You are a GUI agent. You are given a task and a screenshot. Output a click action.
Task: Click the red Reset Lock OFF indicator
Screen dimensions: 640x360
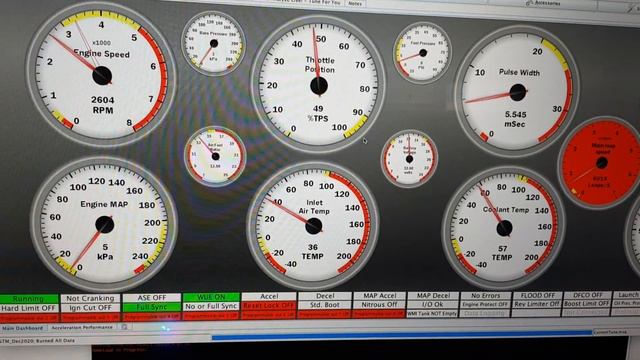269,306
